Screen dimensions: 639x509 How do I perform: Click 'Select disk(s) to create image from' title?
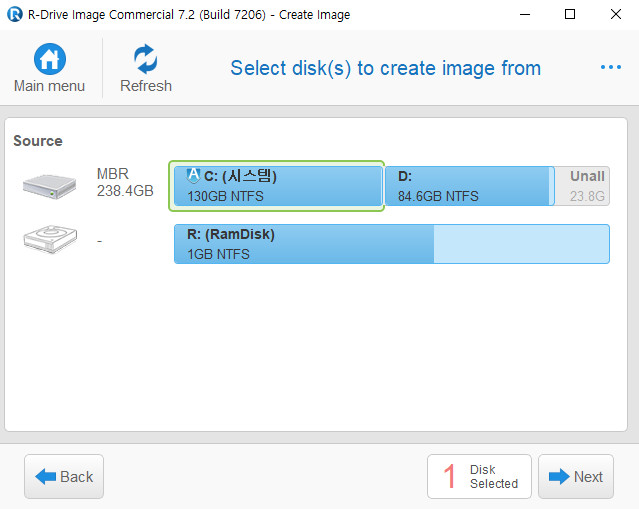(x=386, y=68)
